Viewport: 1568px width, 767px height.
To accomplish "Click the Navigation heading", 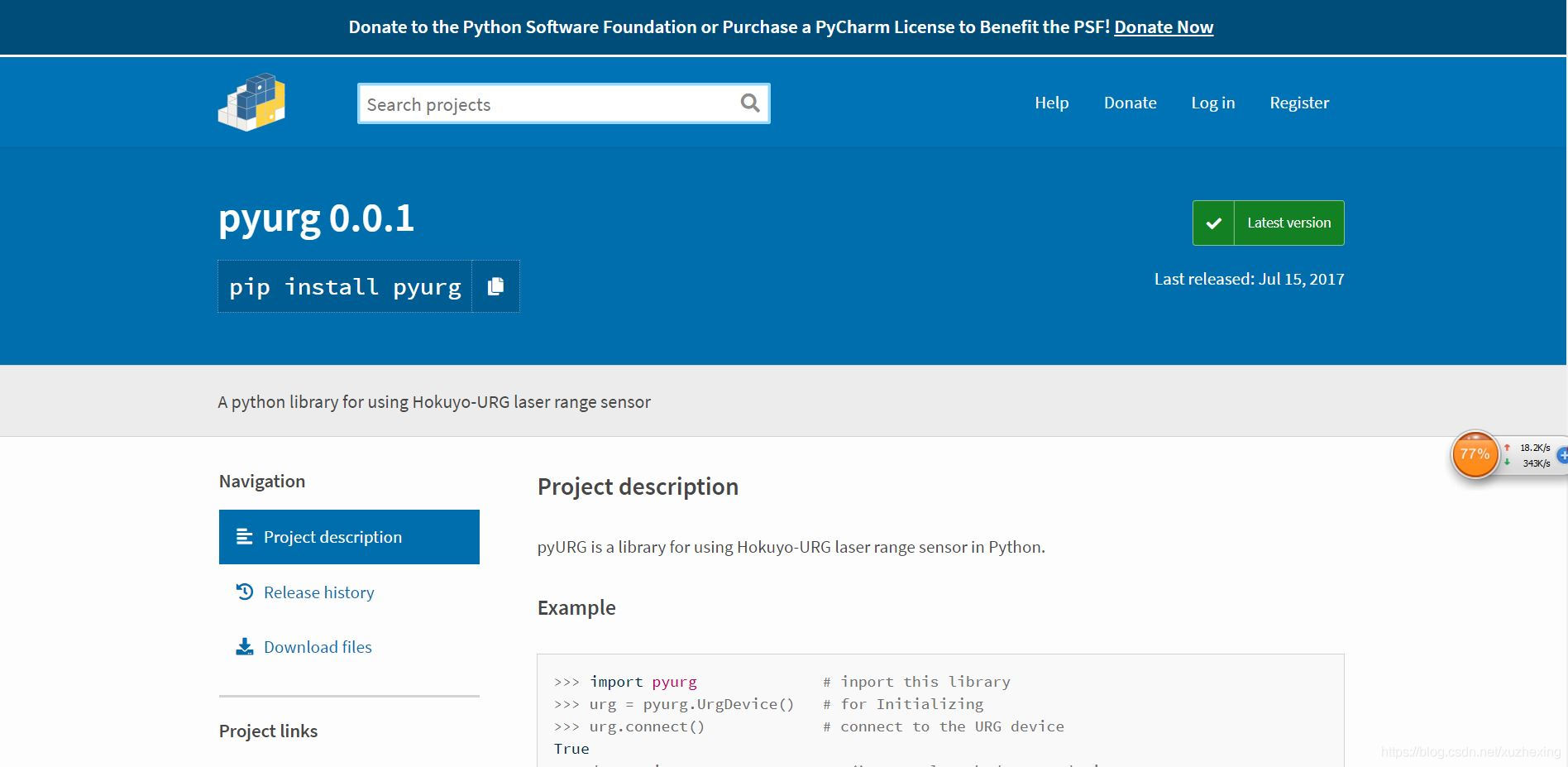I will tap(262, 481).
